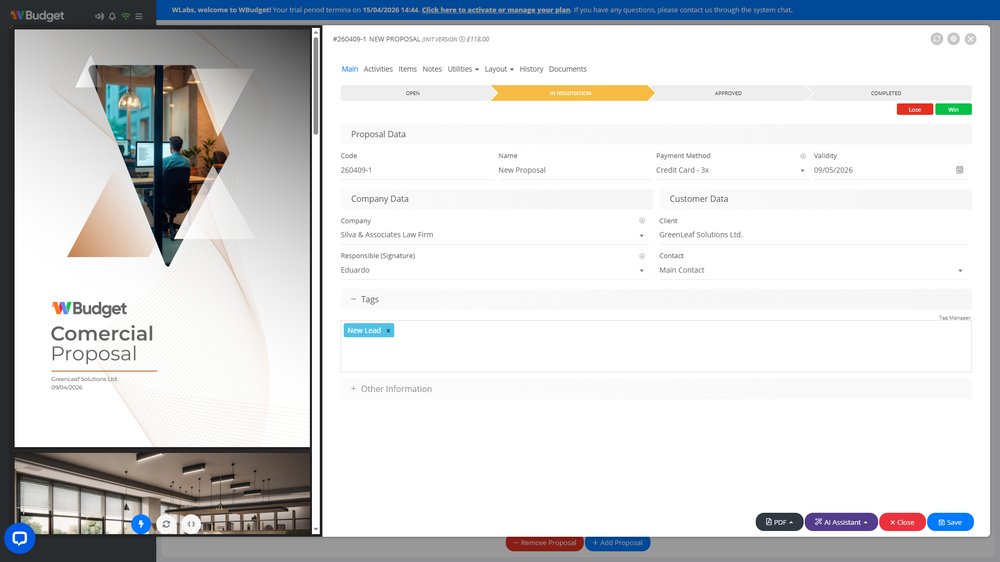This screenshot has width=1000, height=562.
Task: Toggle the code brackets preview button
Action: pos(191,524)
